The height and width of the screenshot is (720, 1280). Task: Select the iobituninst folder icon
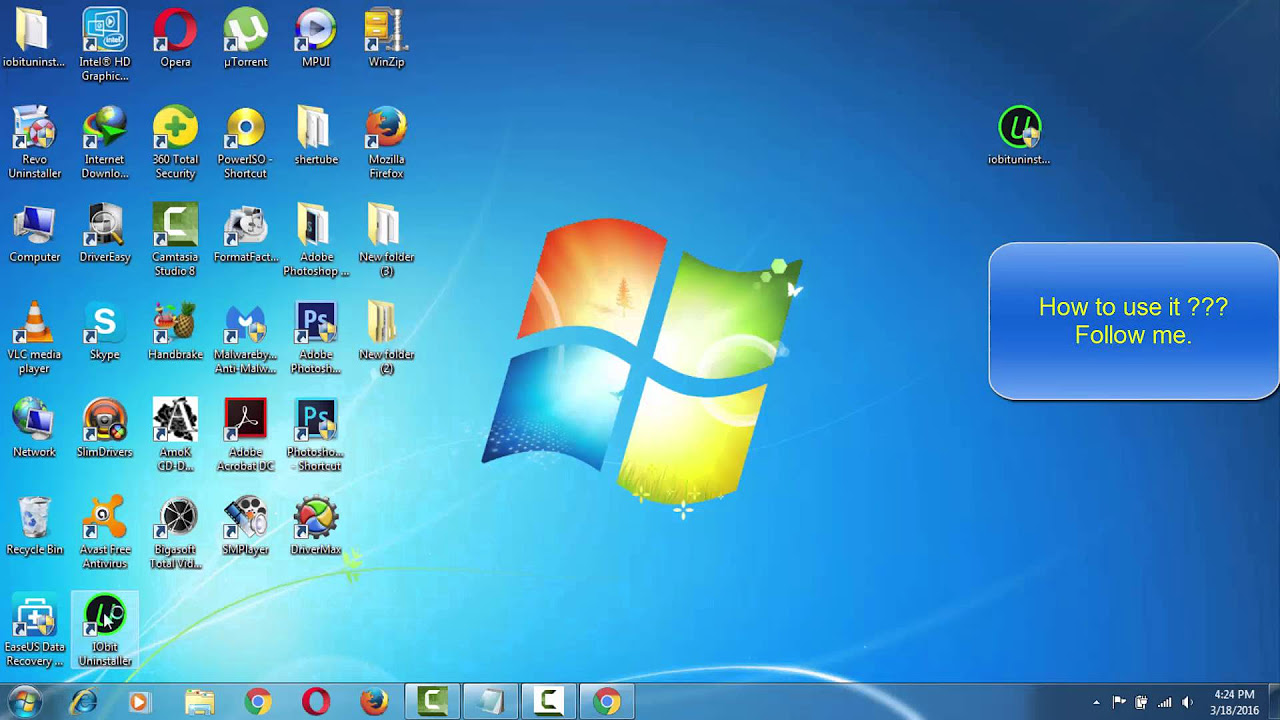point(35,38)
